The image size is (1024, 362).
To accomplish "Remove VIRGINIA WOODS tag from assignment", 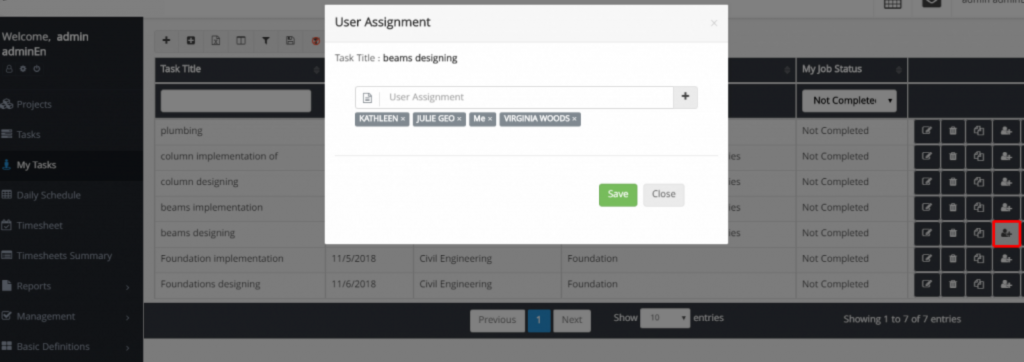I will coord(575,119).
